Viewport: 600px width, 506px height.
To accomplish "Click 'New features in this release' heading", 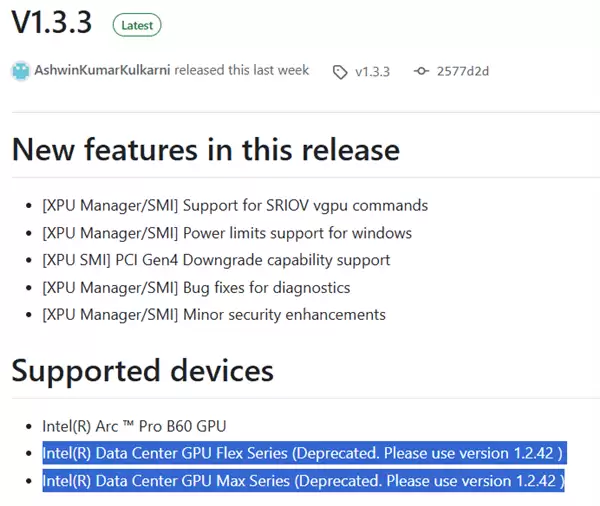I will [x=205, y=149].
